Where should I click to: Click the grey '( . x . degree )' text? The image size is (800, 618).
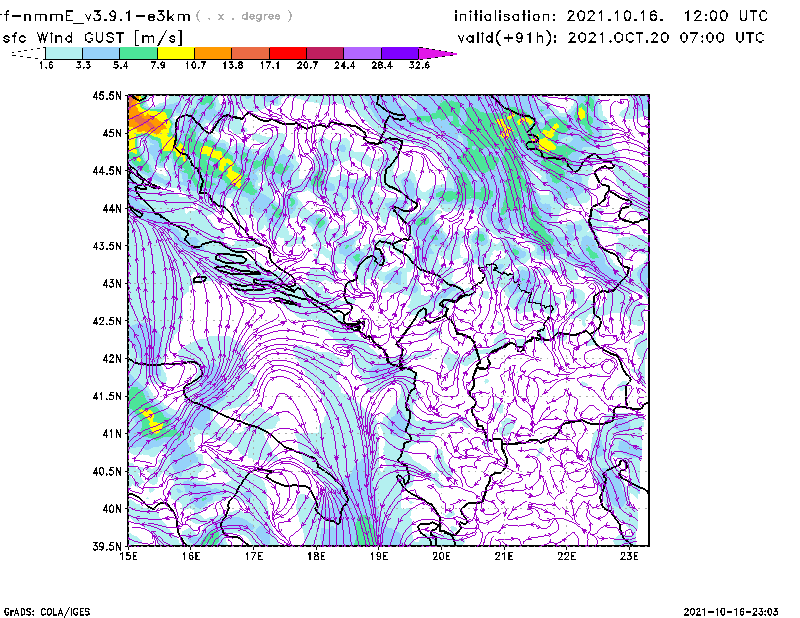[x=244, y=16]
